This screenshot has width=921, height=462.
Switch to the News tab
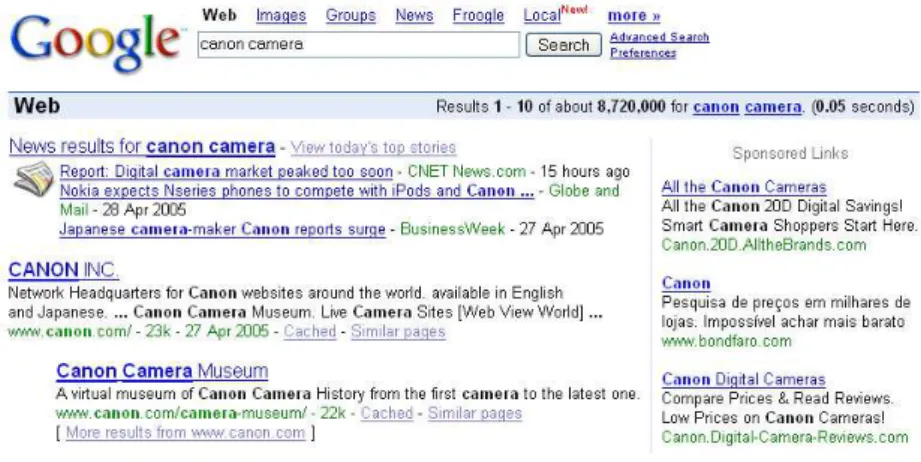pyautogui.click(x=414, y=16)
